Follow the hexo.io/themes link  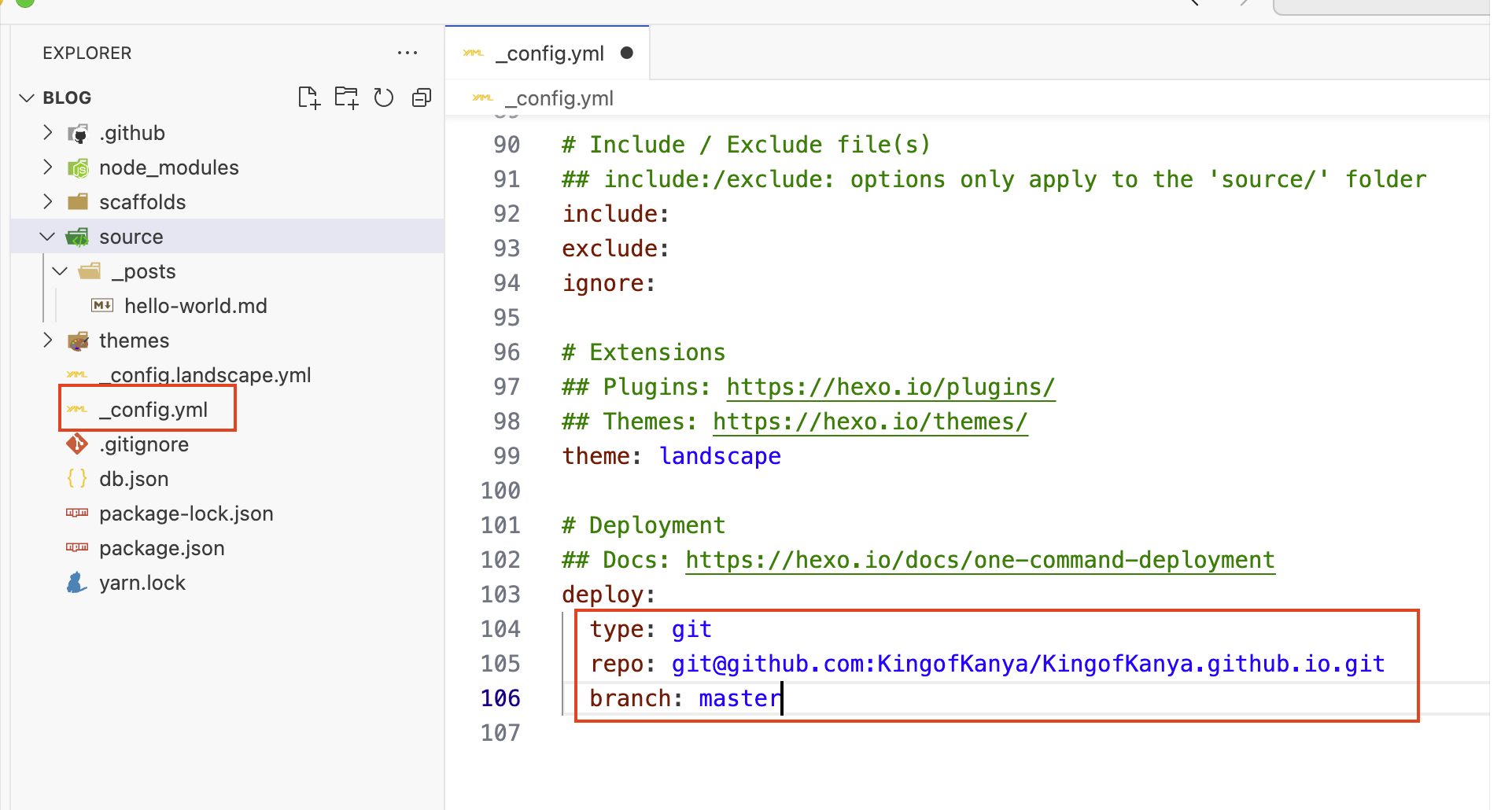[x=870, y=422]
